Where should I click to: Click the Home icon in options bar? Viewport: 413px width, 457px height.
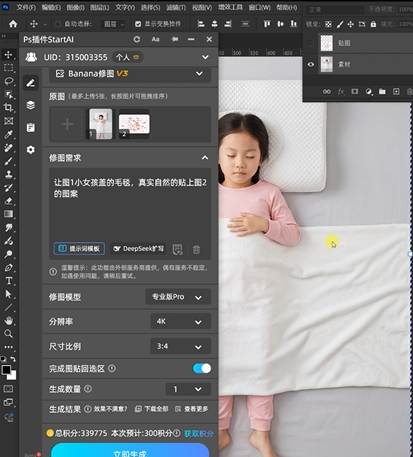tap(13, 24)
